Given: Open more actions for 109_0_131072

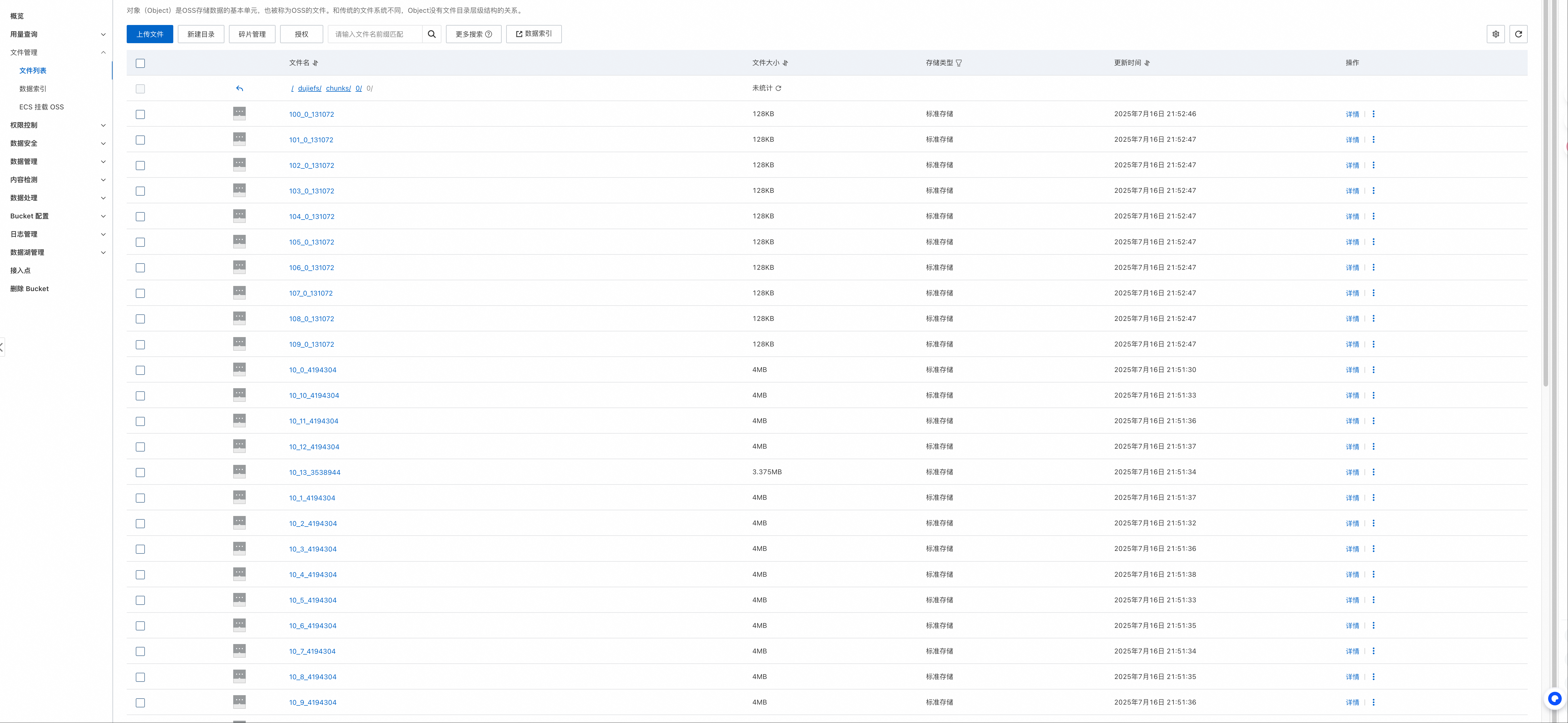Looking at the screenshot, I should (x=1373, y=344).
